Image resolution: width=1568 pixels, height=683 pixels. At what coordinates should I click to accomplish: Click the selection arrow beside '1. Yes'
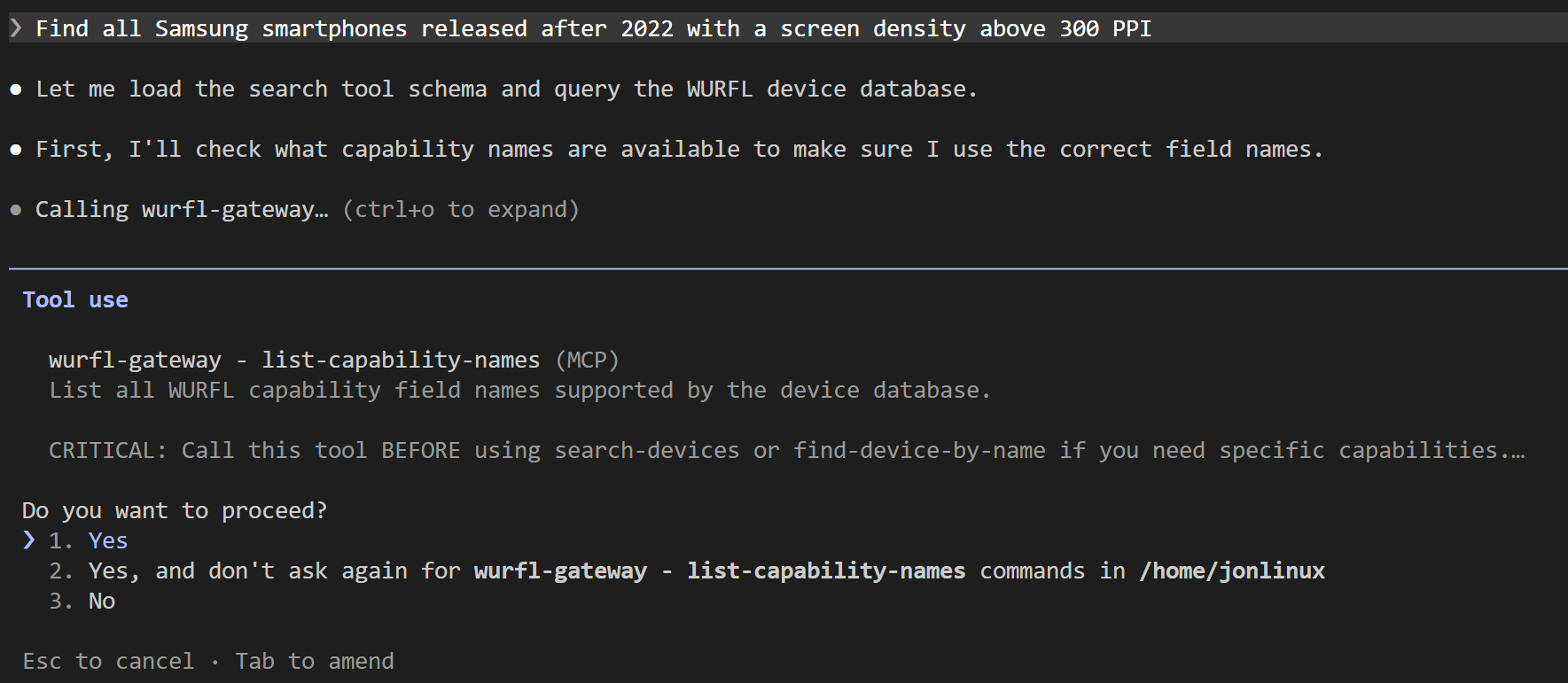(29, 539)
